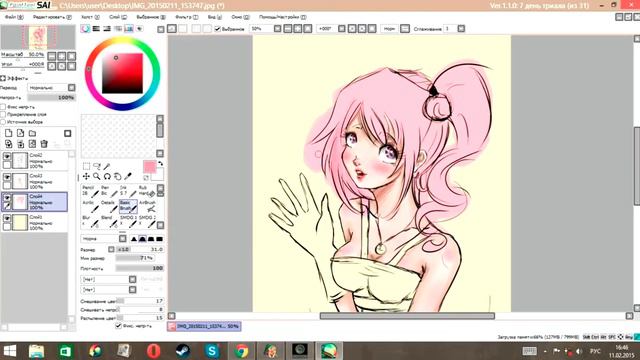
Task: Hide Слой4 layer with eye icon
Action: (7, 198)
